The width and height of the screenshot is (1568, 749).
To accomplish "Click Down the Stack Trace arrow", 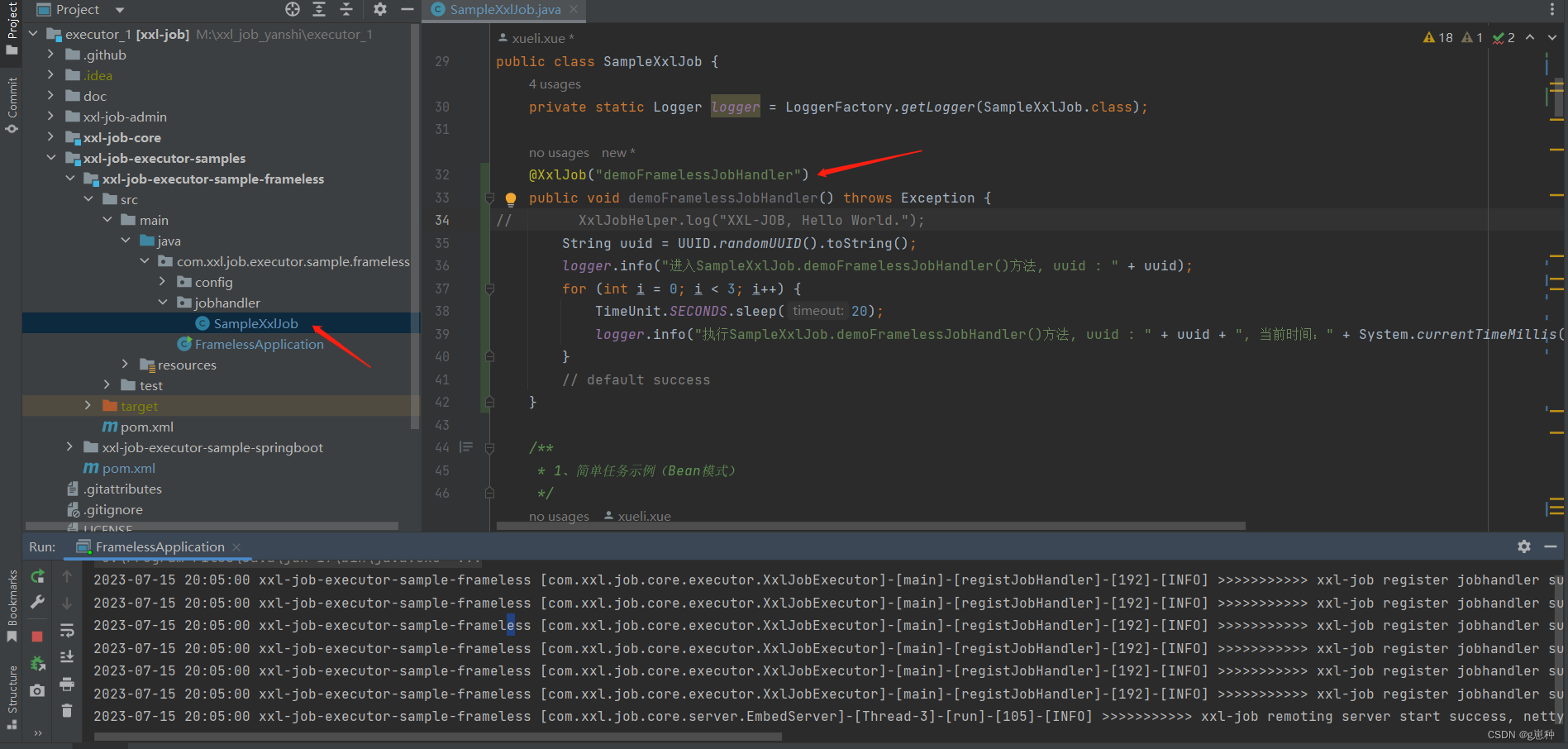I will [67, 603].
